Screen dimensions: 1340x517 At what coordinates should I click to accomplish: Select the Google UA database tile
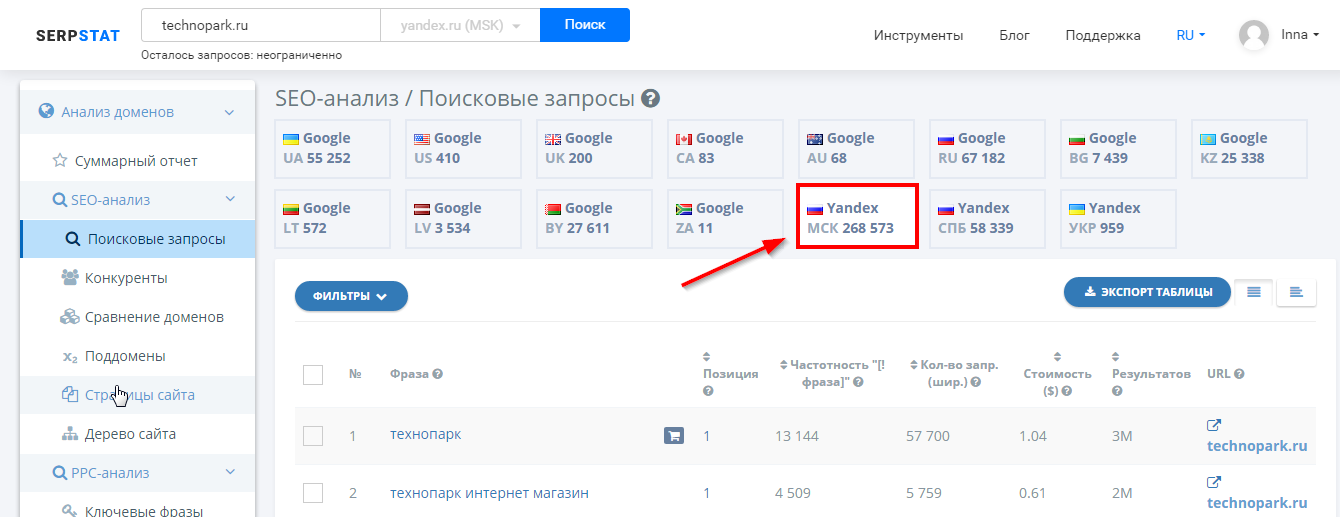[332, 149]
